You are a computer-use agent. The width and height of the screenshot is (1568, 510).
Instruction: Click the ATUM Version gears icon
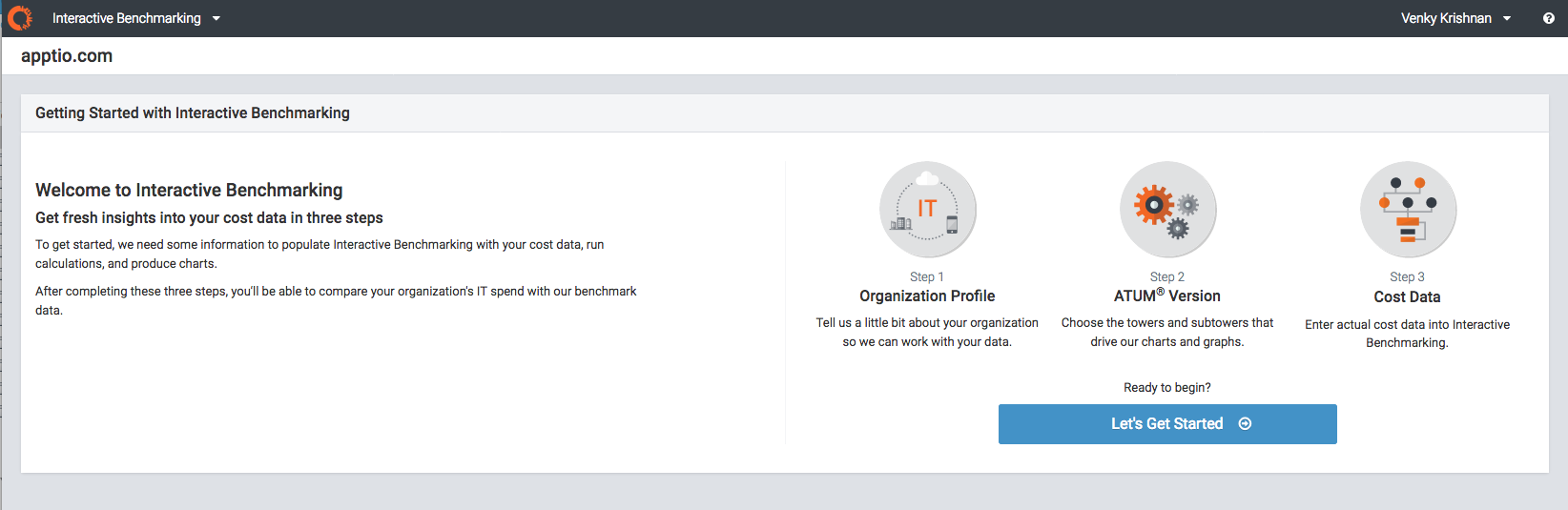click(x=1167, y=210)
